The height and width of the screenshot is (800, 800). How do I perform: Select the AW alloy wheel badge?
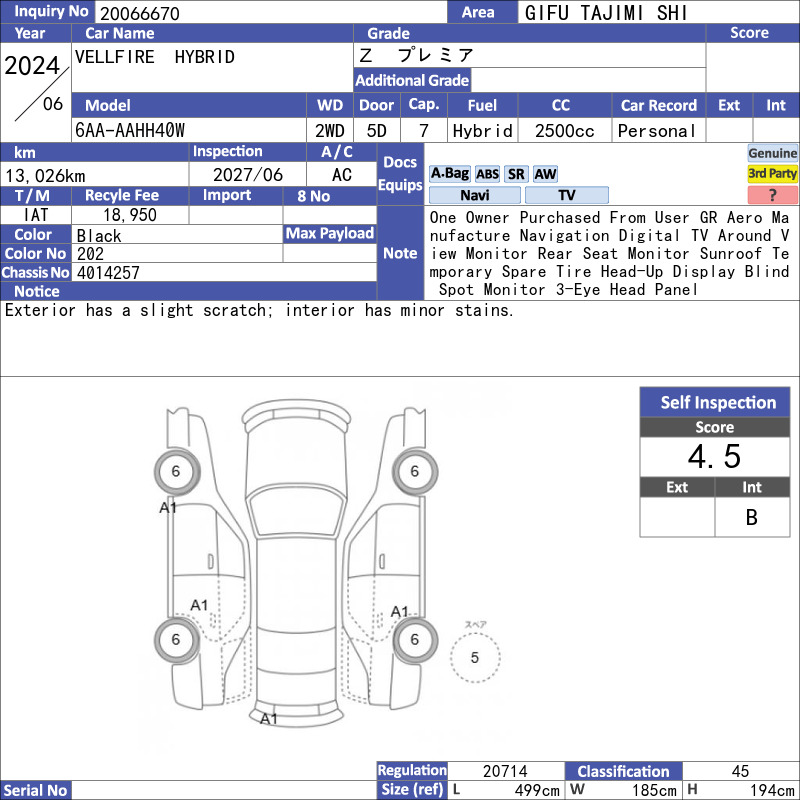coord(545,174)
